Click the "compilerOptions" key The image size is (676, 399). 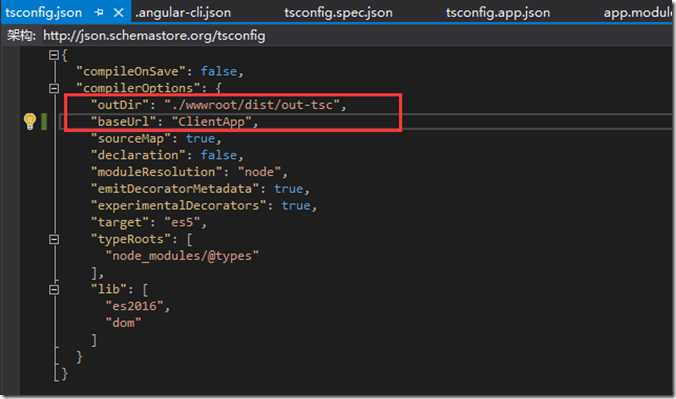click(x=138, y=88)
